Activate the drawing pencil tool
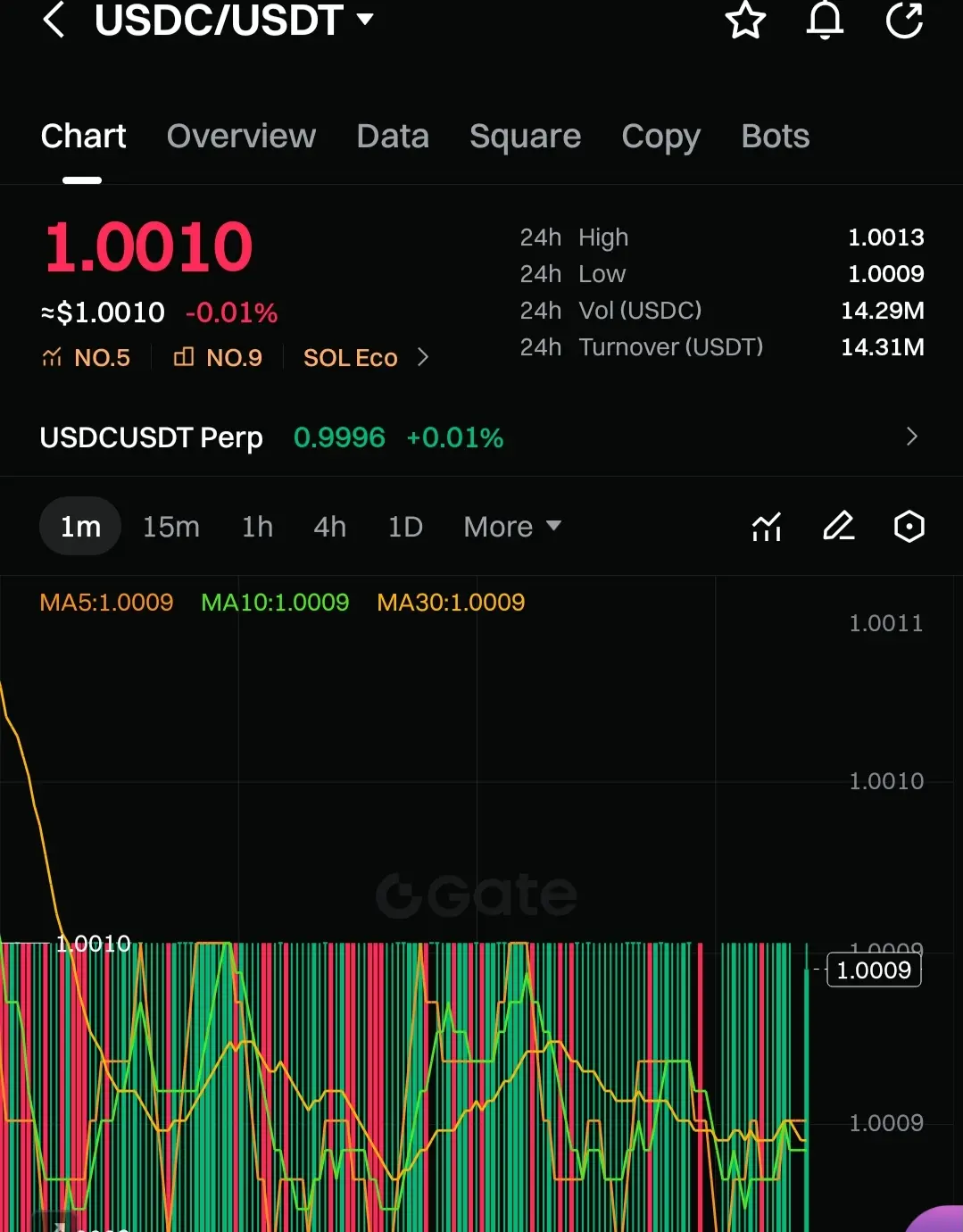This screenshot has height=1232, width=963. [x=838, y=527]
